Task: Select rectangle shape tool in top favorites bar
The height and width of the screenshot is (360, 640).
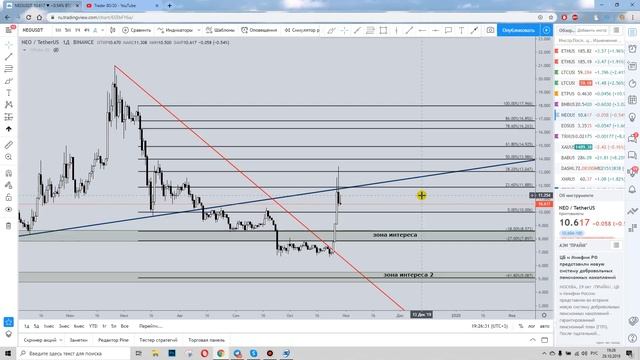Action: tap(383, 30)
